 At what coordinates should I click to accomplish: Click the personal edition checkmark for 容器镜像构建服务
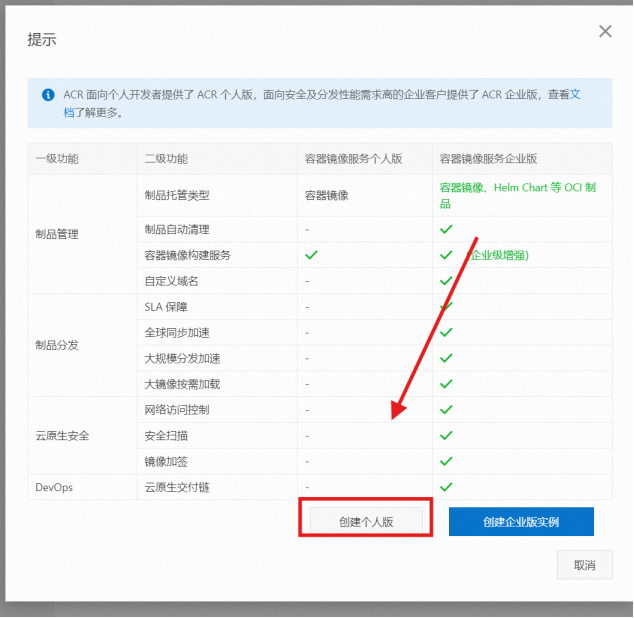coord(311,255)
